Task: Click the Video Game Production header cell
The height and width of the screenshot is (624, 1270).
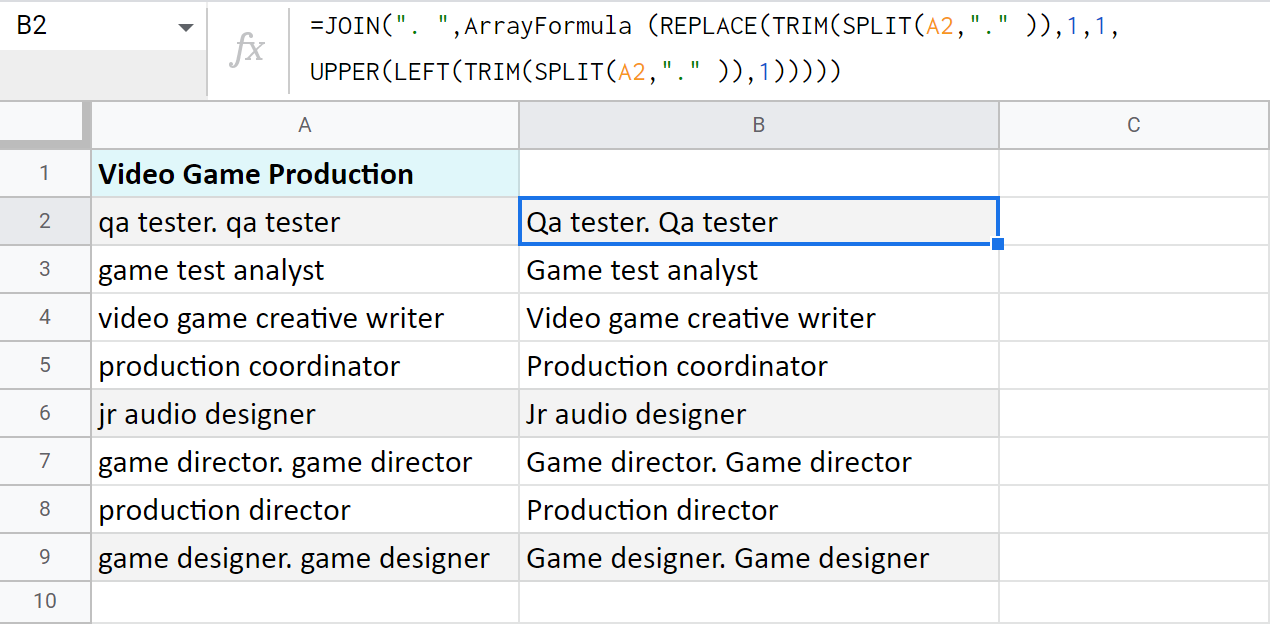Action: click(305, 174)
